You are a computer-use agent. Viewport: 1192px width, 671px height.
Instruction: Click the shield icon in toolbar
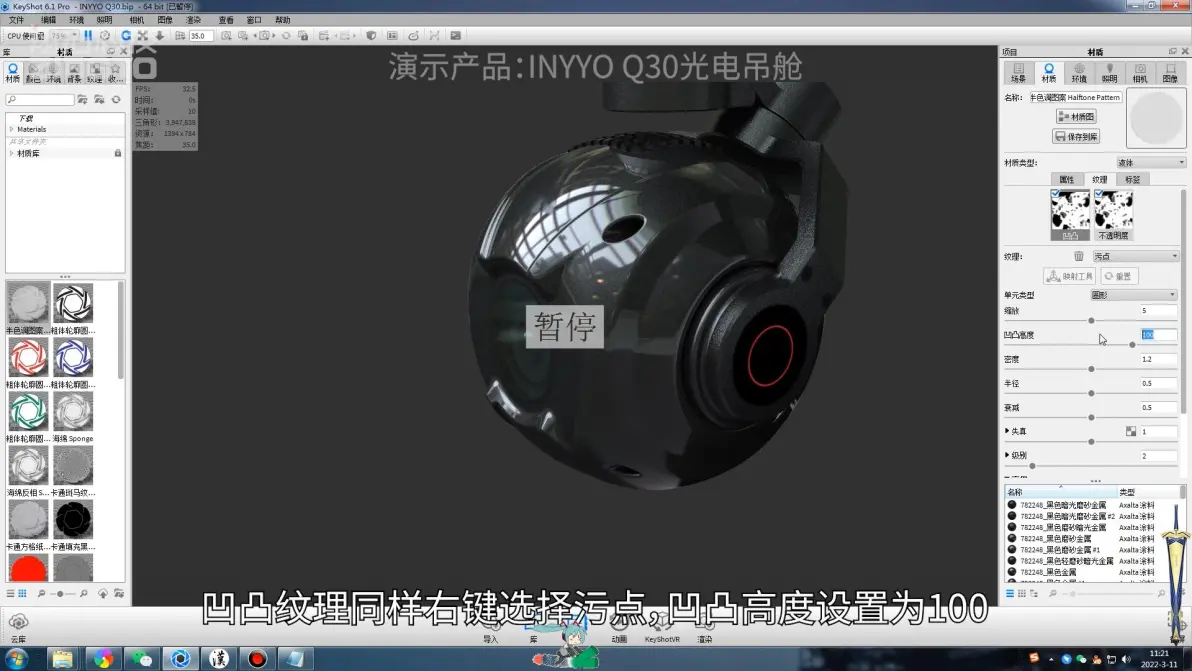(x=371, y=36)
